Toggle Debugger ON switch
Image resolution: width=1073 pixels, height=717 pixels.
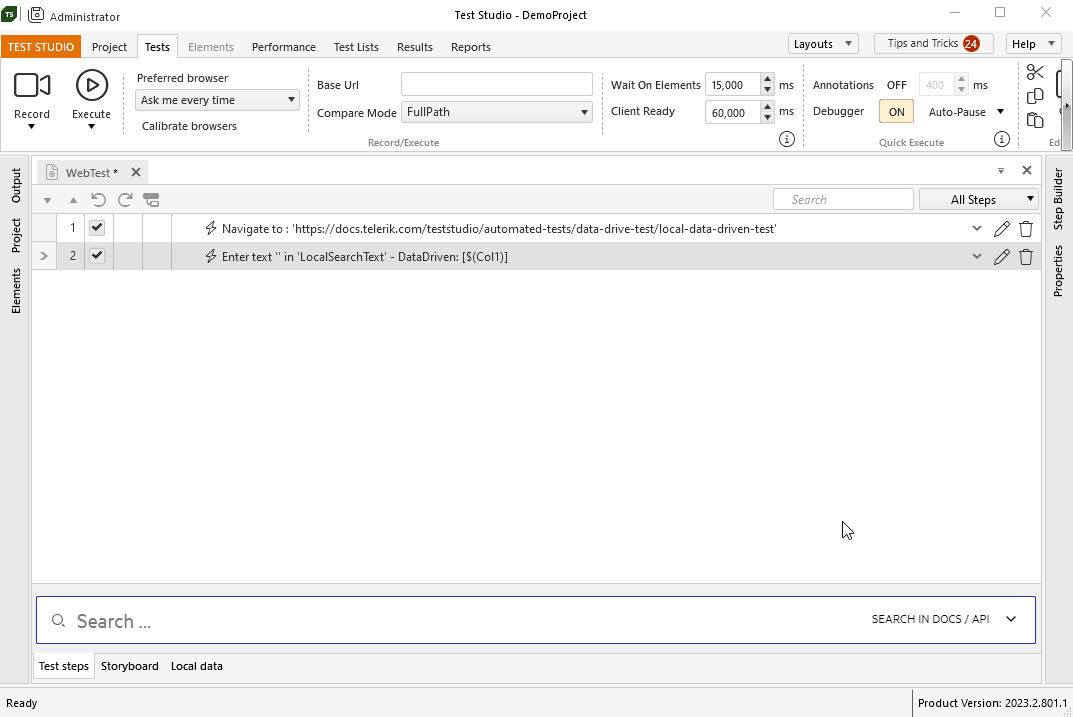click(896, 112)
